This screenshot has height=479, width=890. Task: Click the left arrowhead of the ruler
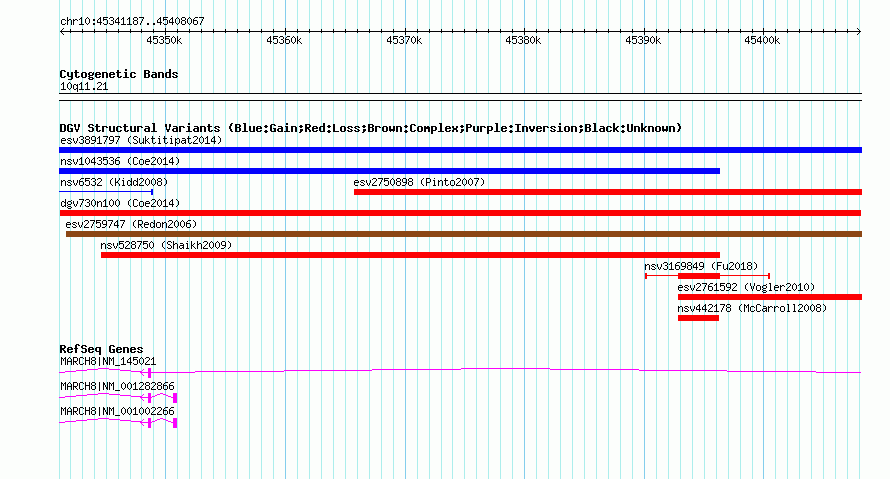62,32
